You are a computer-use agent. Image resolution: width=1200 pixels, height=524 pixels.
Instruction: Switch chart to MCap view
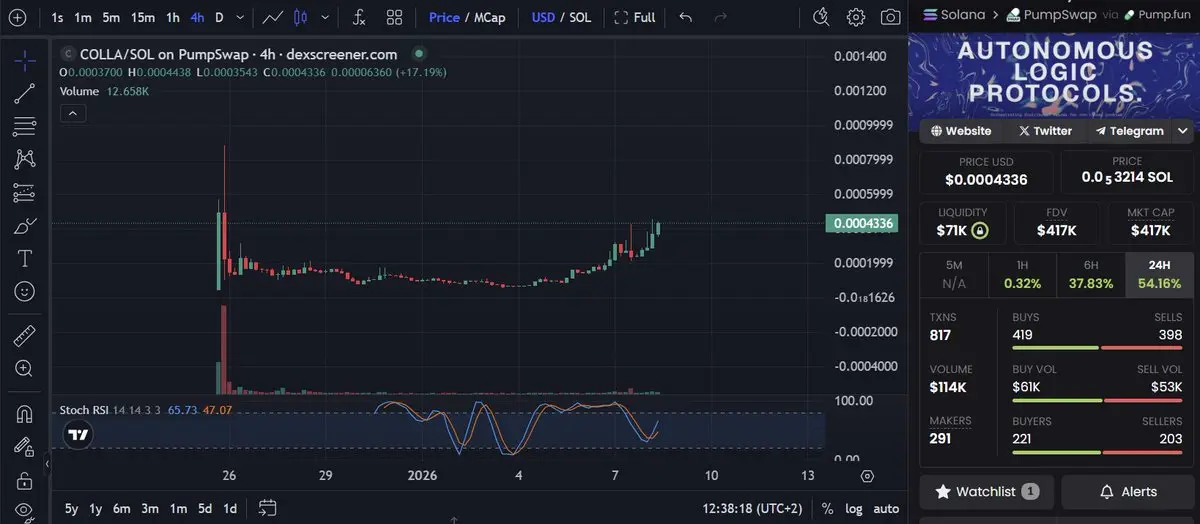click(x=490, y=17)
